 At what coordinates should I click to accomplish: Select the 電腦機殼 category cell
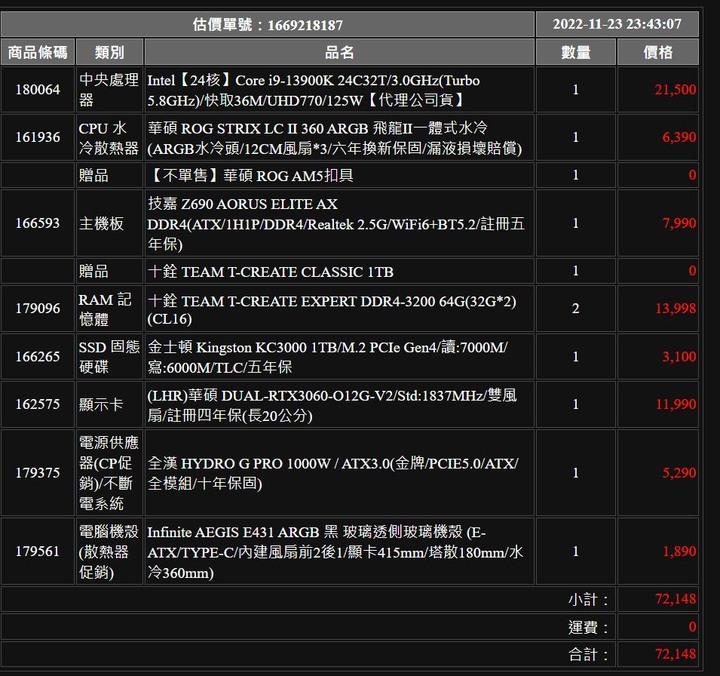[x=109, y=552]
